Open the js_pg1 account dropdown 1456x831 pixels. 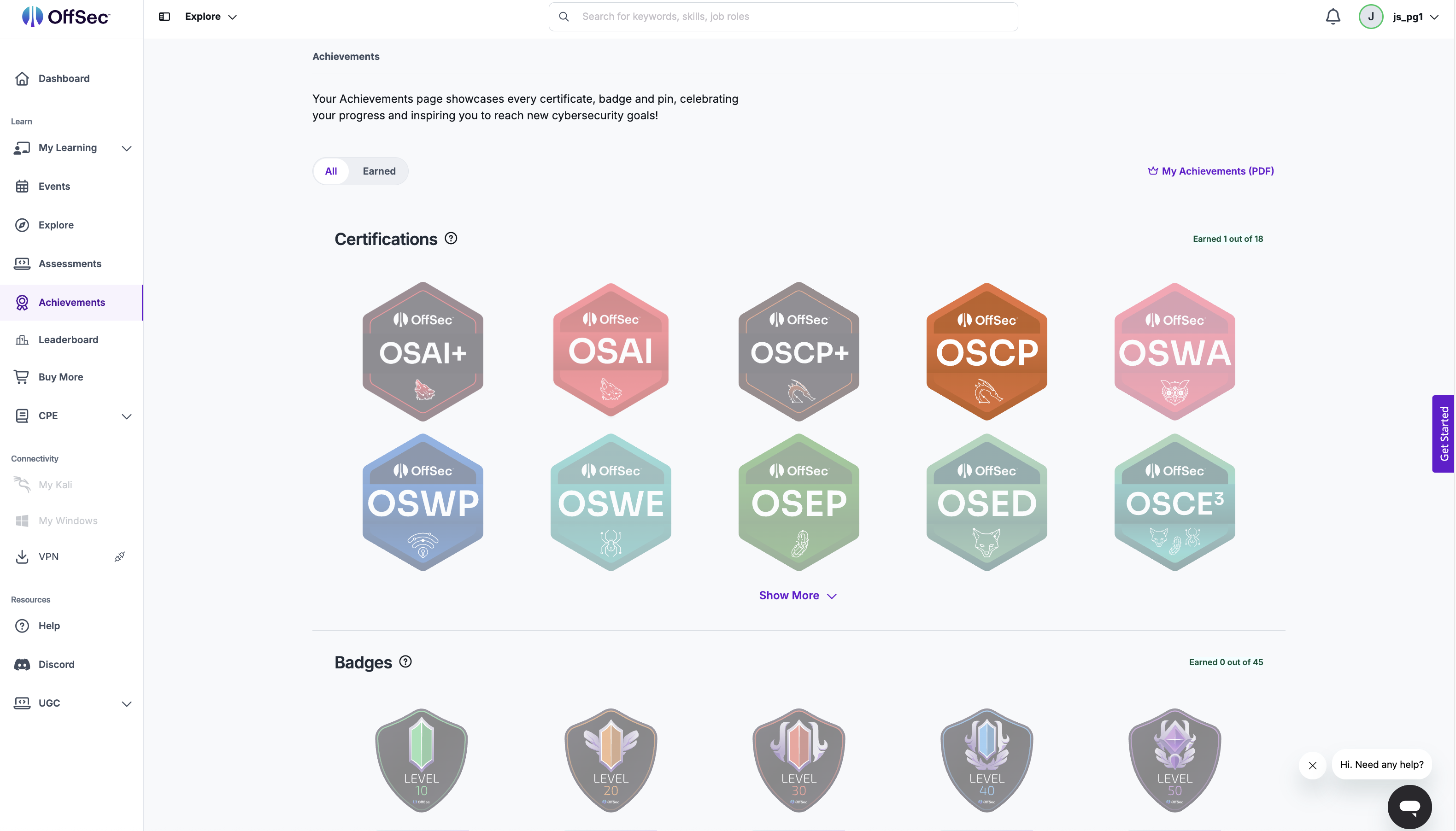tap(1415, 17)
